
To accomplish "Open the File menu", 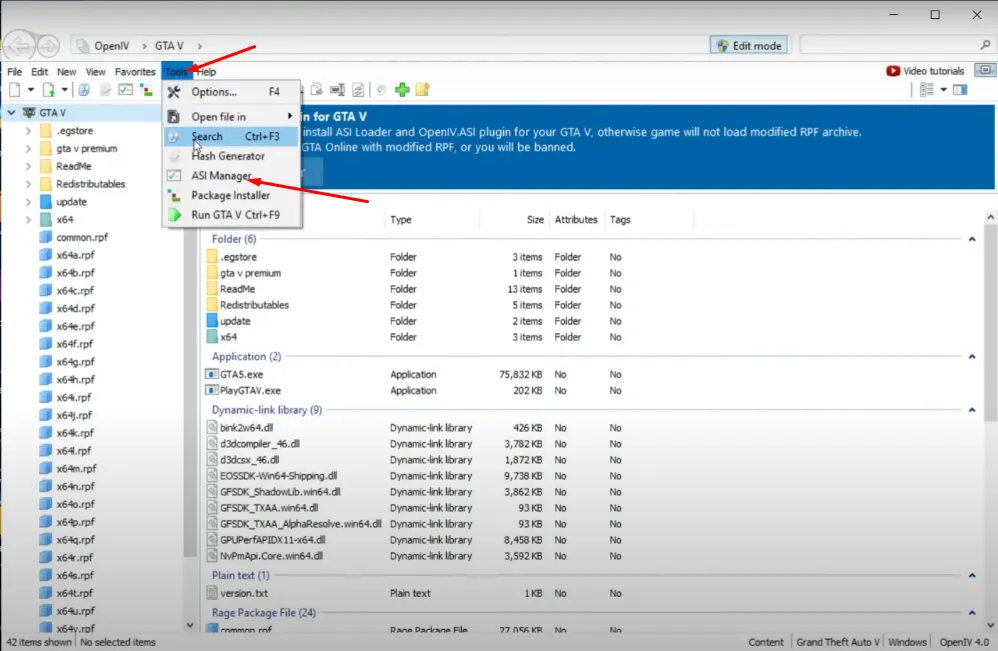I will (x=14, y=71).
